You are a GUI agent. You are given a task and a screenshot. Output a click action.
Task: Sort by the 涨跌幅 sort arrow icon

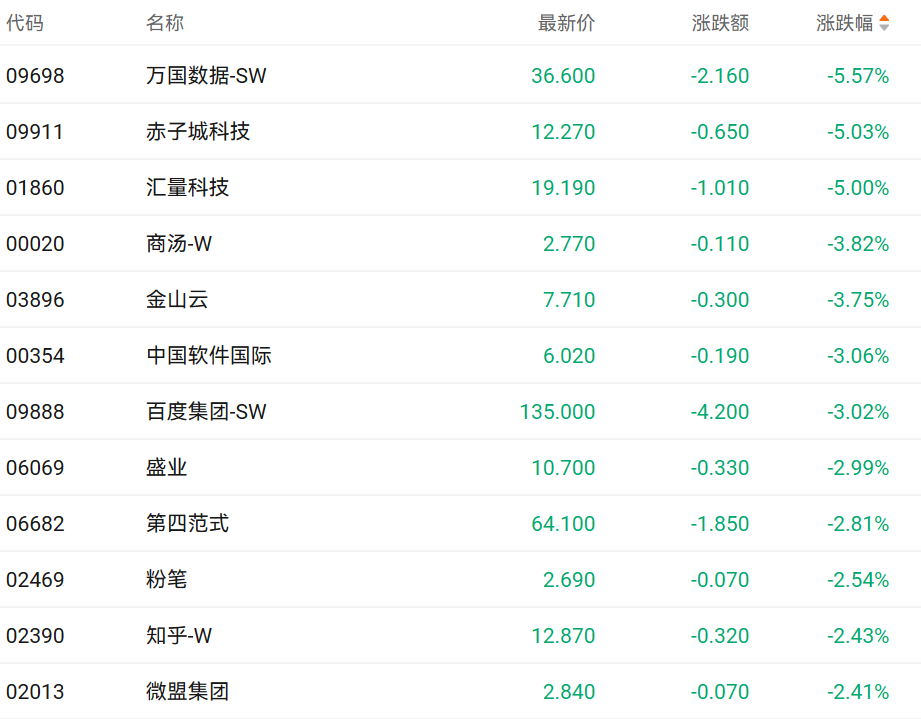tap(884, 23)
